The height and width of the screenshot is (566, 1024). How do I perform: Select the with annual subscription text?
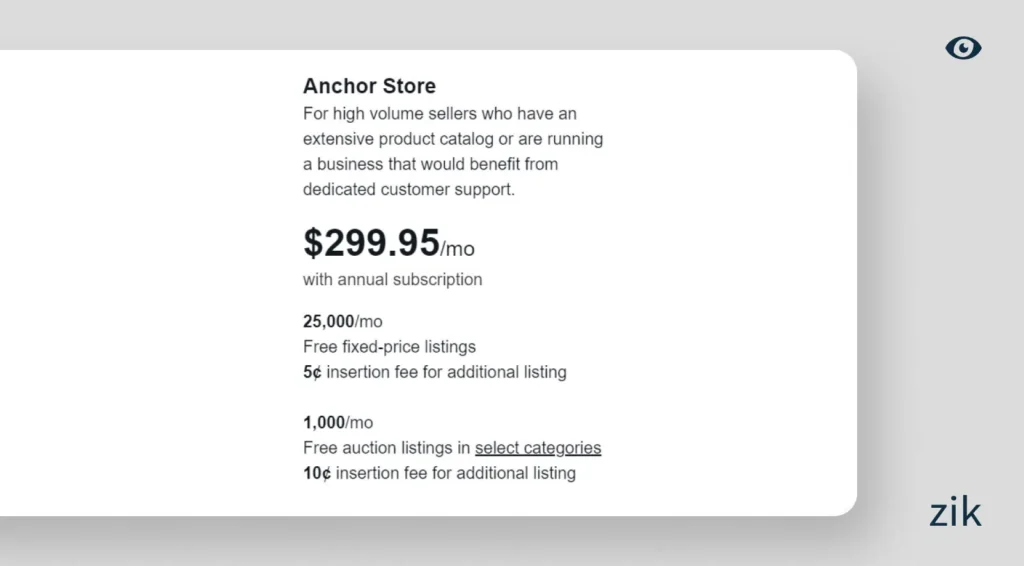click(x=392, y=279)
